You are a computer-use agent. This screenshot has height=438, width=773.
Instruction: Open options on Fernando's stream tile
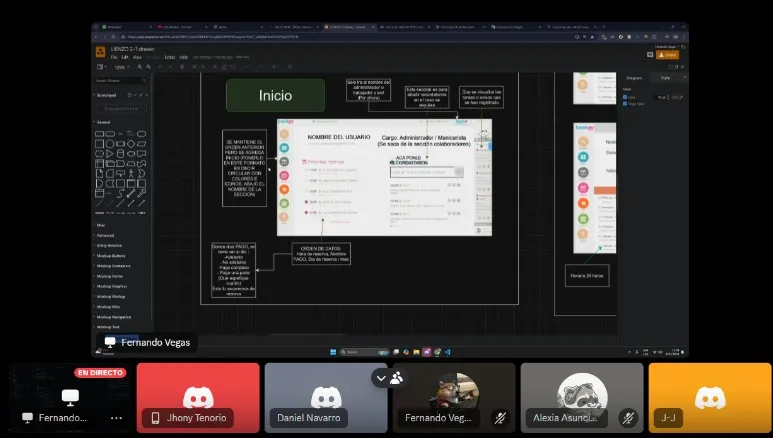pos(116,417)
